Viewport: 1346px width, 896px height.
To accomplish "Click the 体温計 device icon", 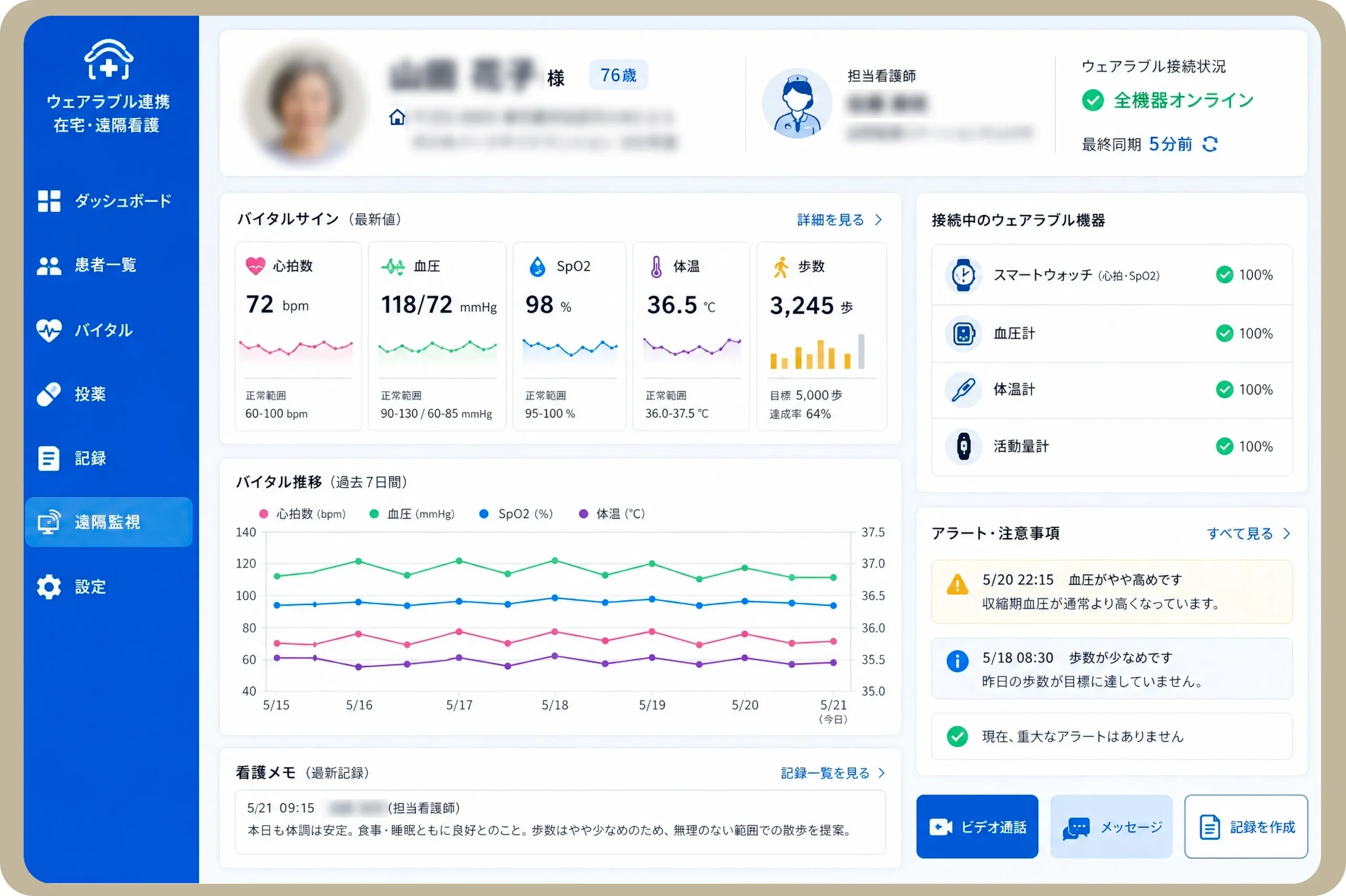I will coord(963,390).
